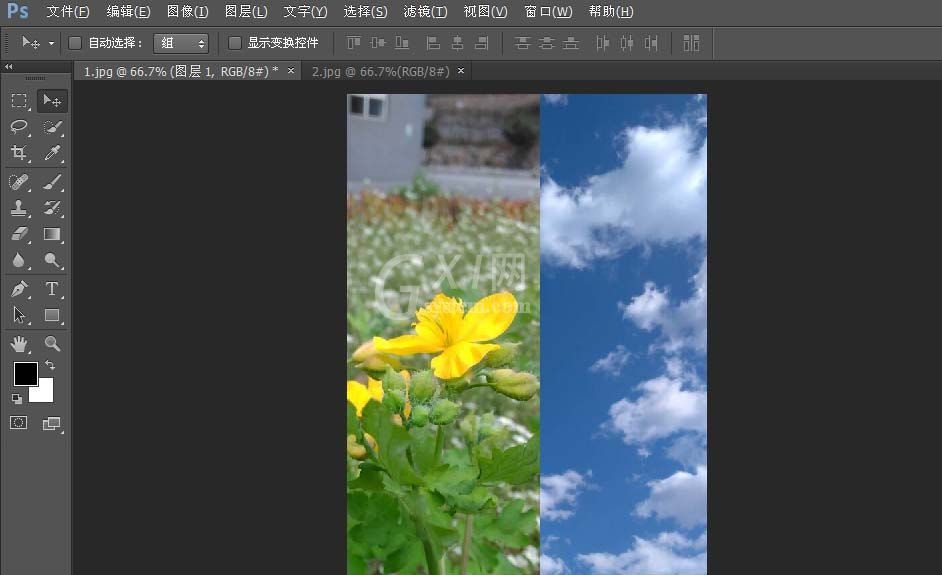Open the 视图(V) menu
942x575 pixels.
pyautogui.click(x=485, y=11)
